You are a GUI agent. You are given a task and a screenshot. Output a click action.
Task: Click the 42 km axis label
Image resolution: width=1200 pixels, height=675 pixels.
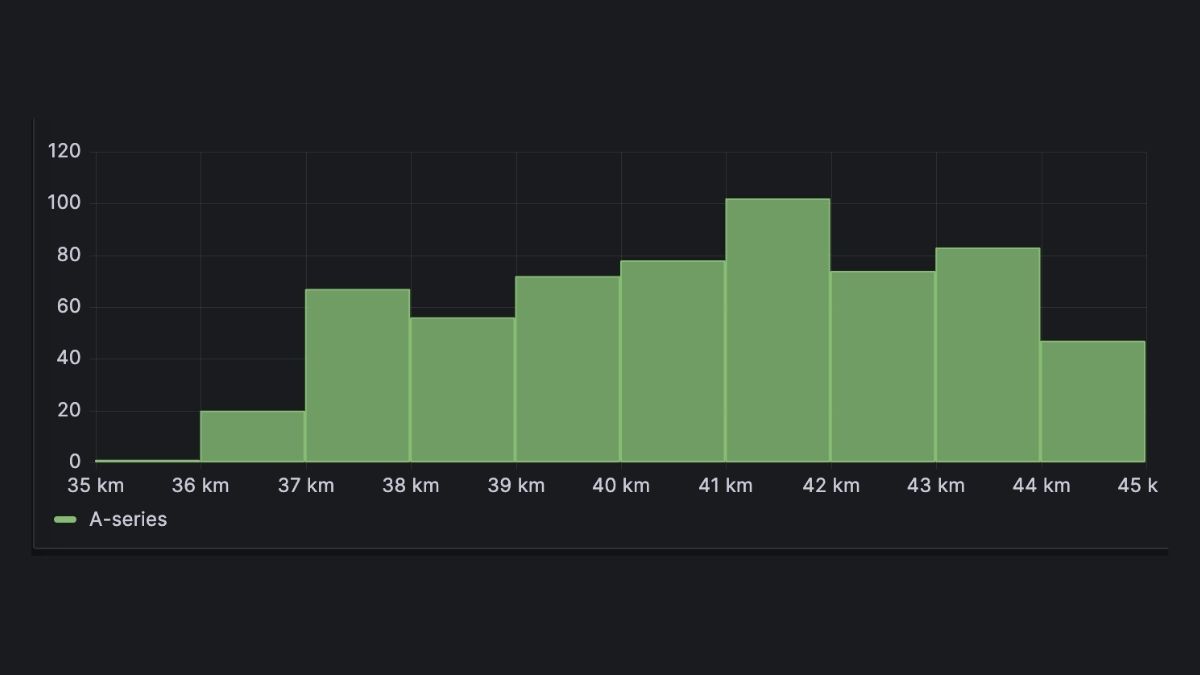[832, 485]
